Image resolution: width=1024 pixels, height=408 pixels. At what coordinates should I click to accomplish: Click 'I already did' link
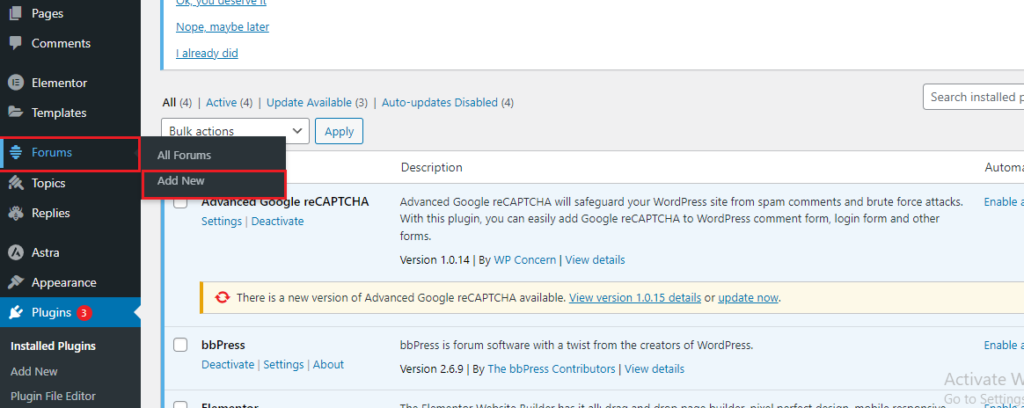207,53
